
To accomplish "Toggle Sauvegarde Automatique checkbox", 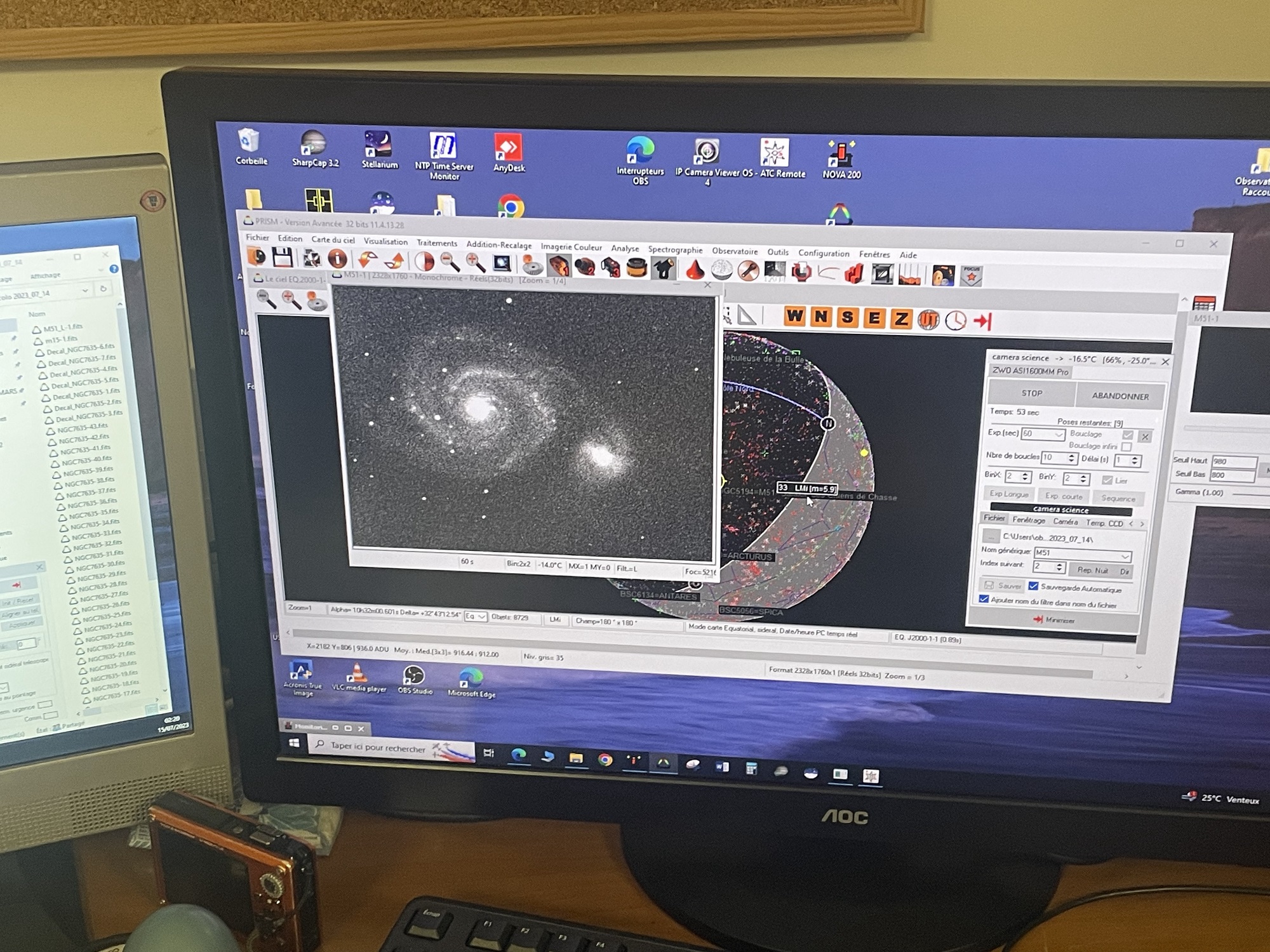I will click(1033, 586).
